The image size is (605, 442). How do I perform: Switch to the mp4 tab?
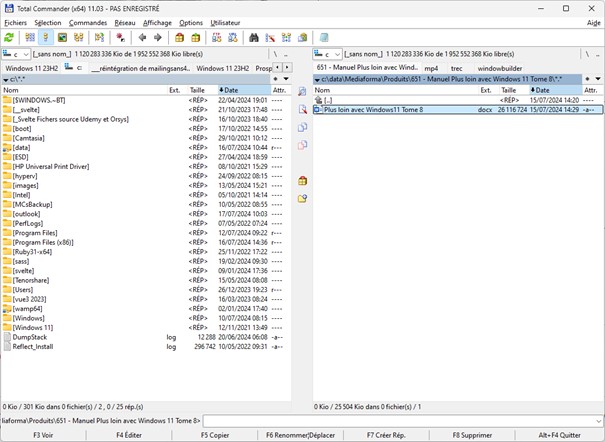[431, 67]
